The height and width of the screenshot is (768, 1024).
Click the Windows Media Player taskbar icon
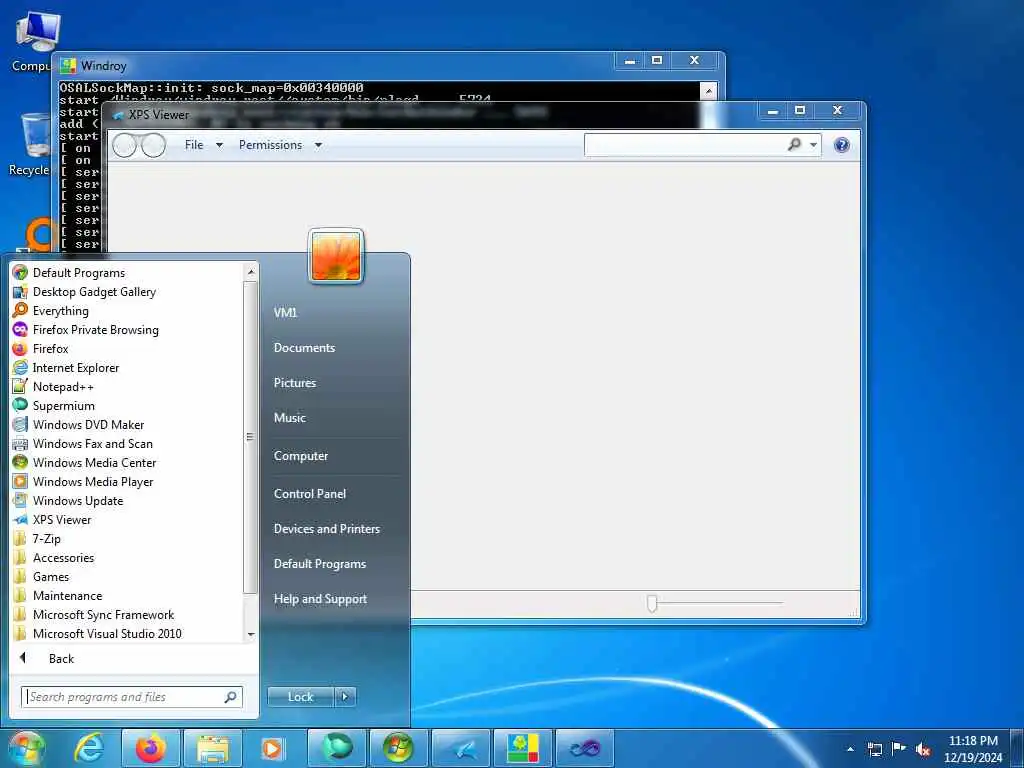coord(274,748)
